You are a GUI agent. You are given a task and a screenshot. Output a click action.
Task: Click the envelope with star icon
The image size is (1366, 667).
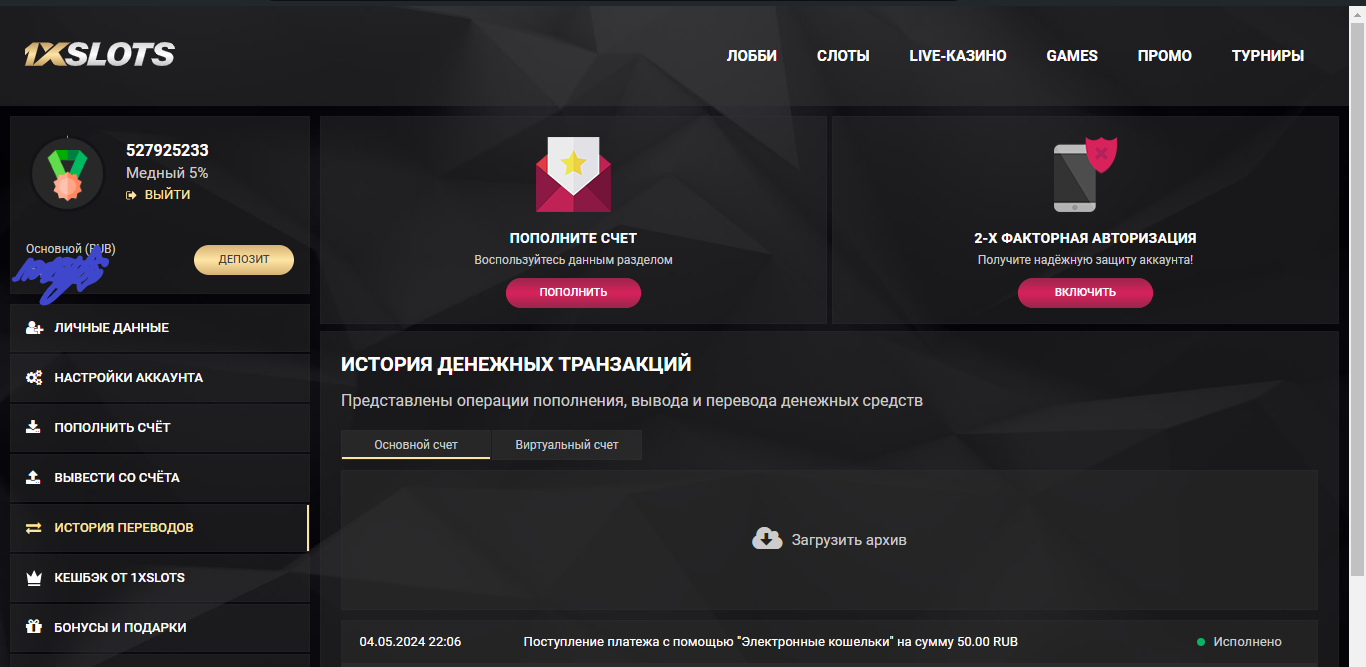(x=573, y=174)
